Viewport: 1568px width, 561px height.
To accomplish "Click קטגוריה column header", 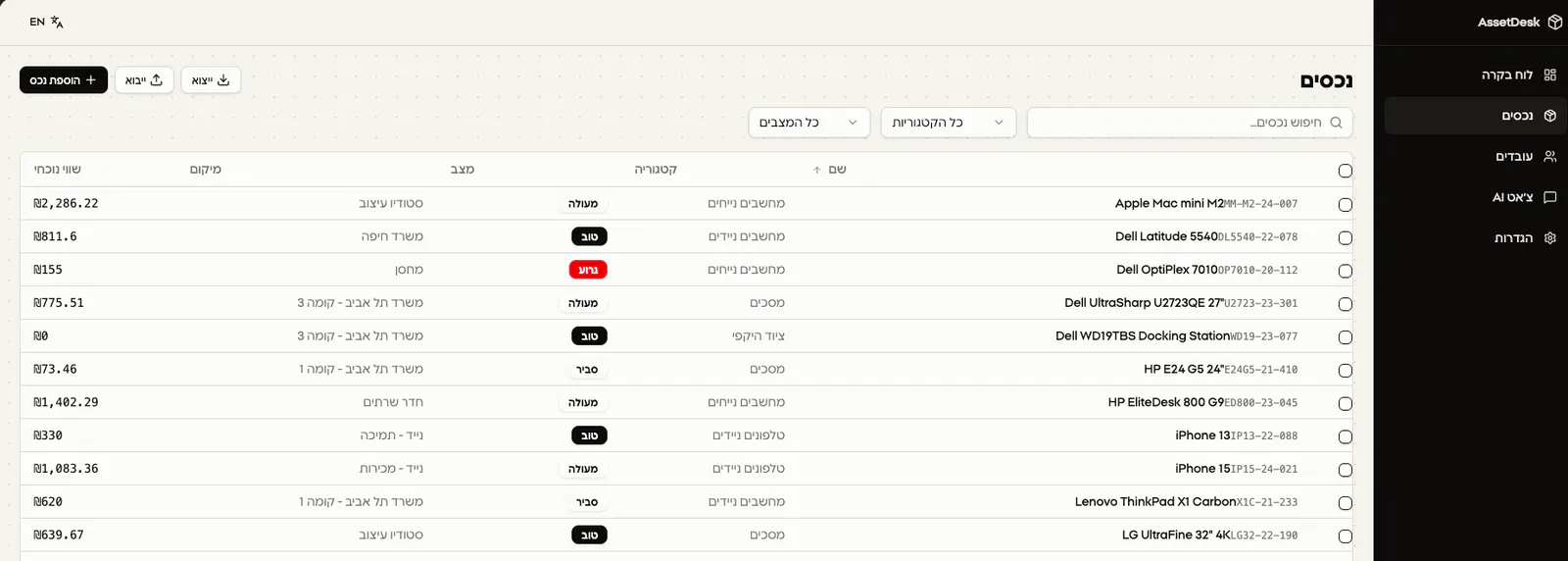I will tap(656, 170).
